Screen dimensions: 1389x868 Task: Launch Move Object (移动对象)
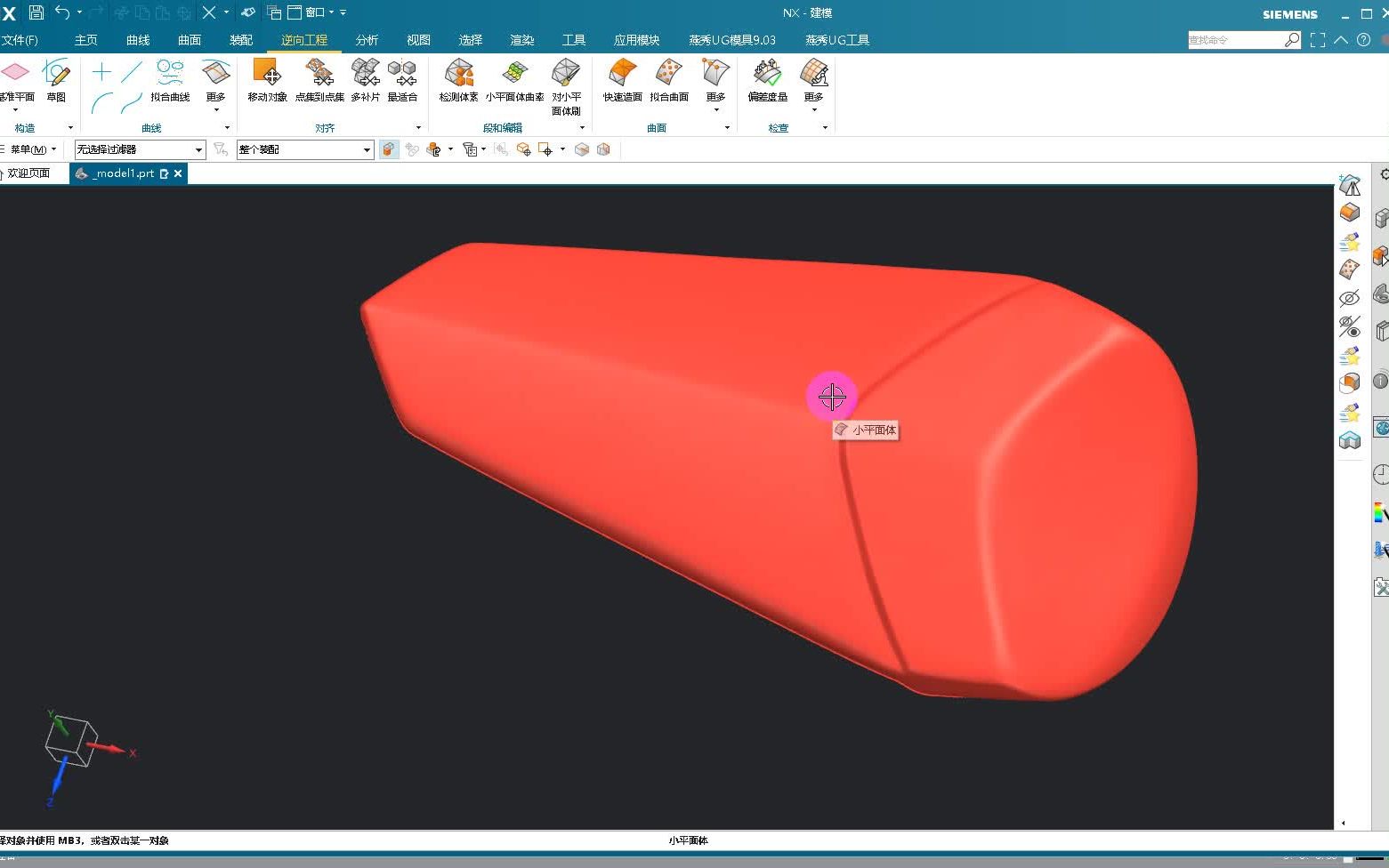click(x=267, y=82)
